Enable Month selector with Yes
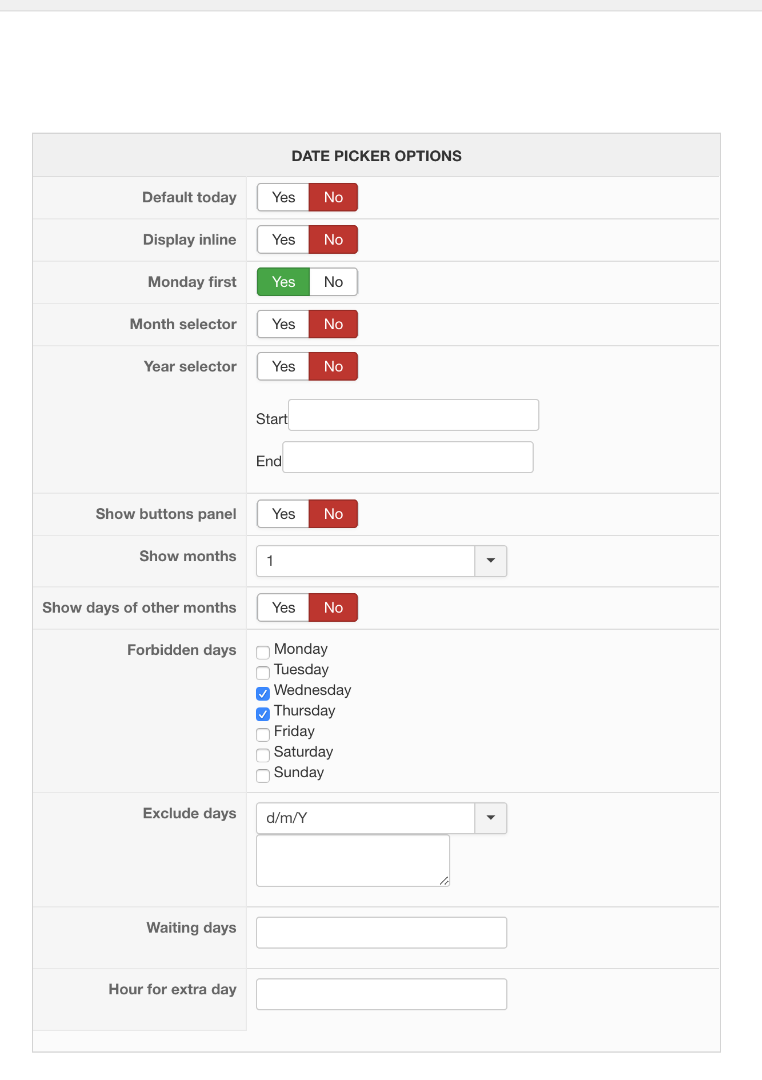762x1080 pixels. (283, 324)
